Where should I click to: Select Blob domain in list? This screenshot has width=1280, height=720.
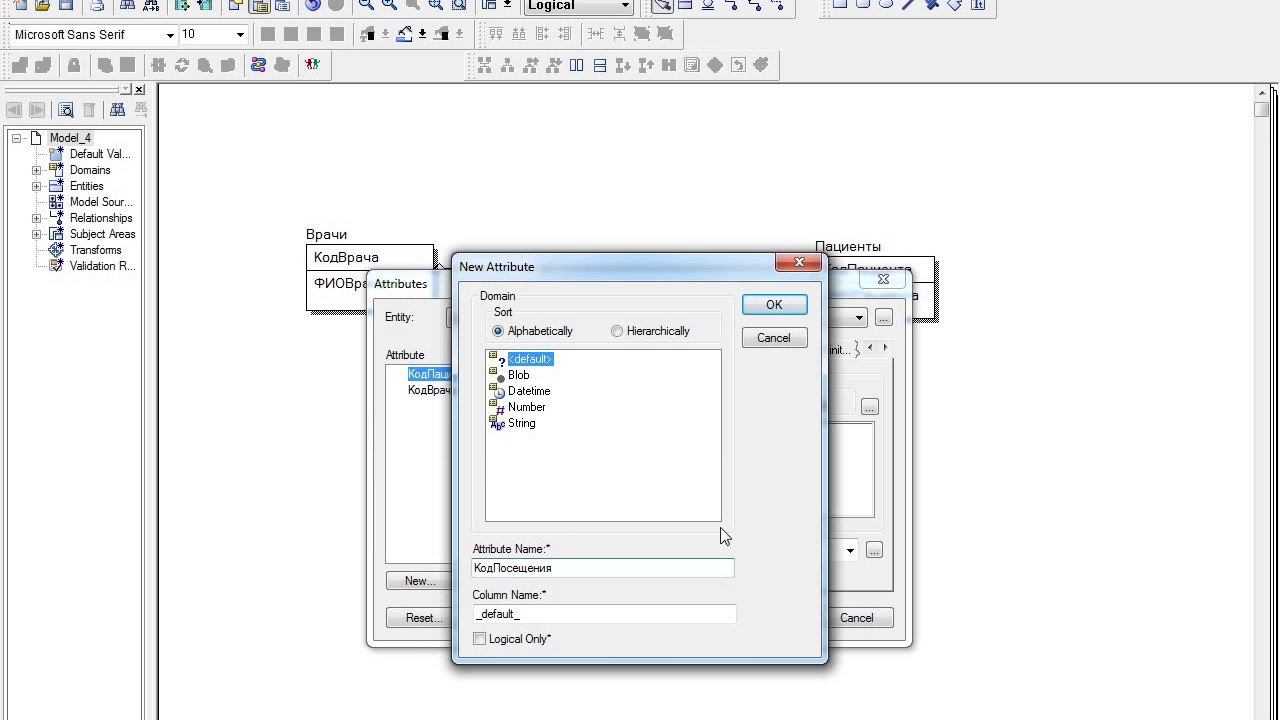518,375
